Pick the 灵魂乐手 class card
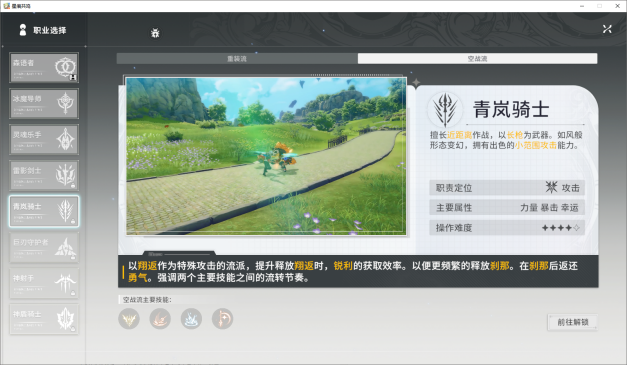 pyautogui.click(x=44, y=140)
